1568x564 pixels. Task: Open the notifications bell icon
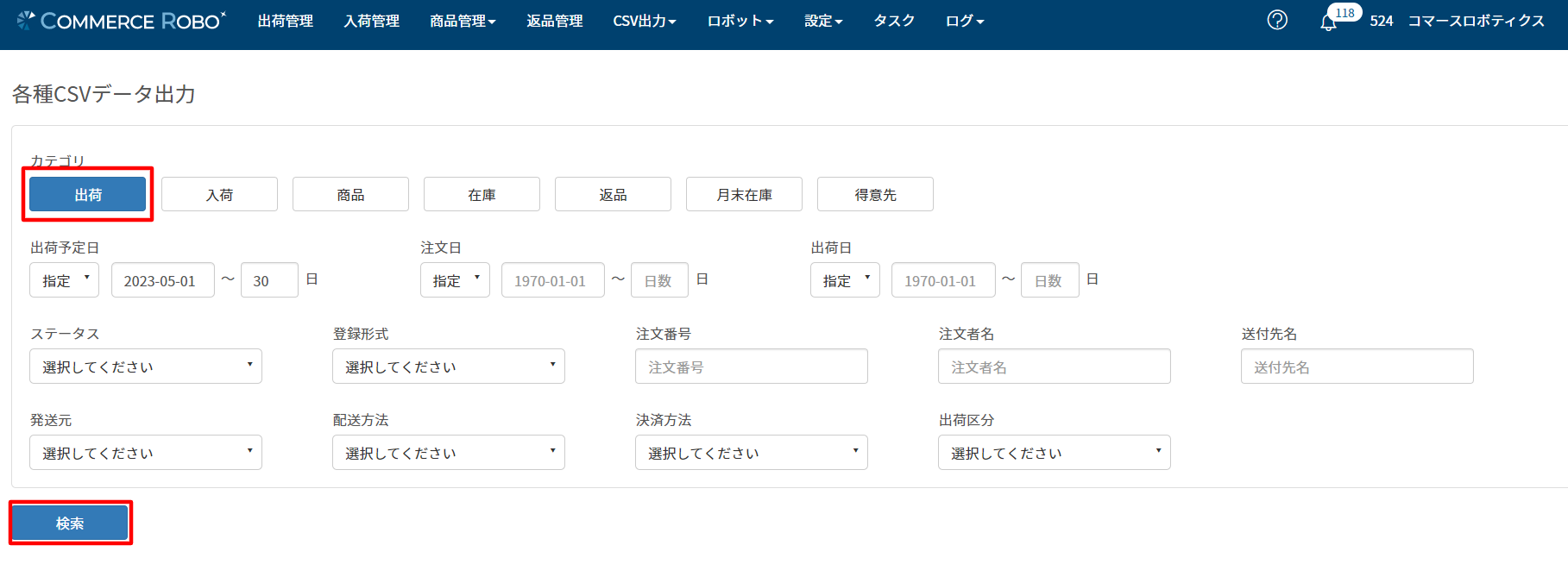(x=1328, y=22)
